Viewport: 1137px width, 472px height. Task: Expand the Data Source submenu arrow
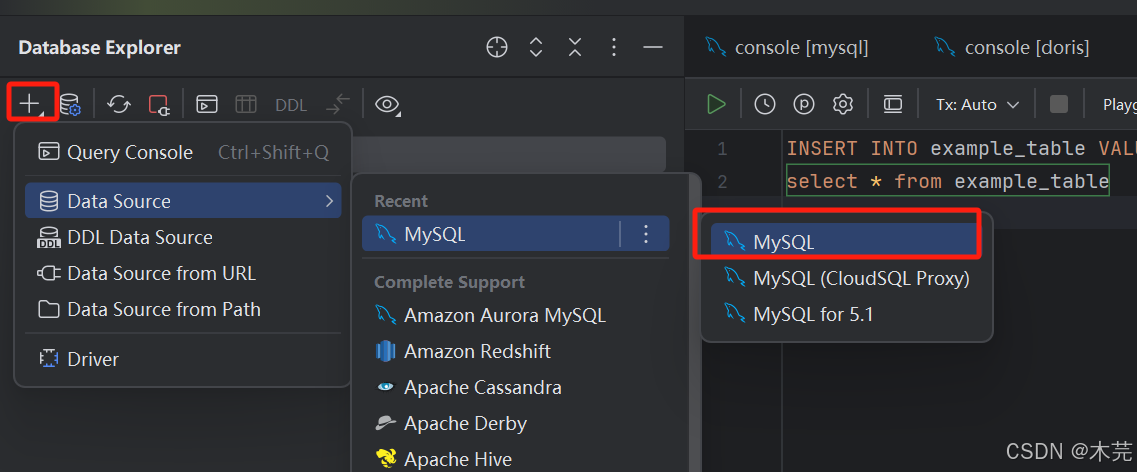click(329, 201)
